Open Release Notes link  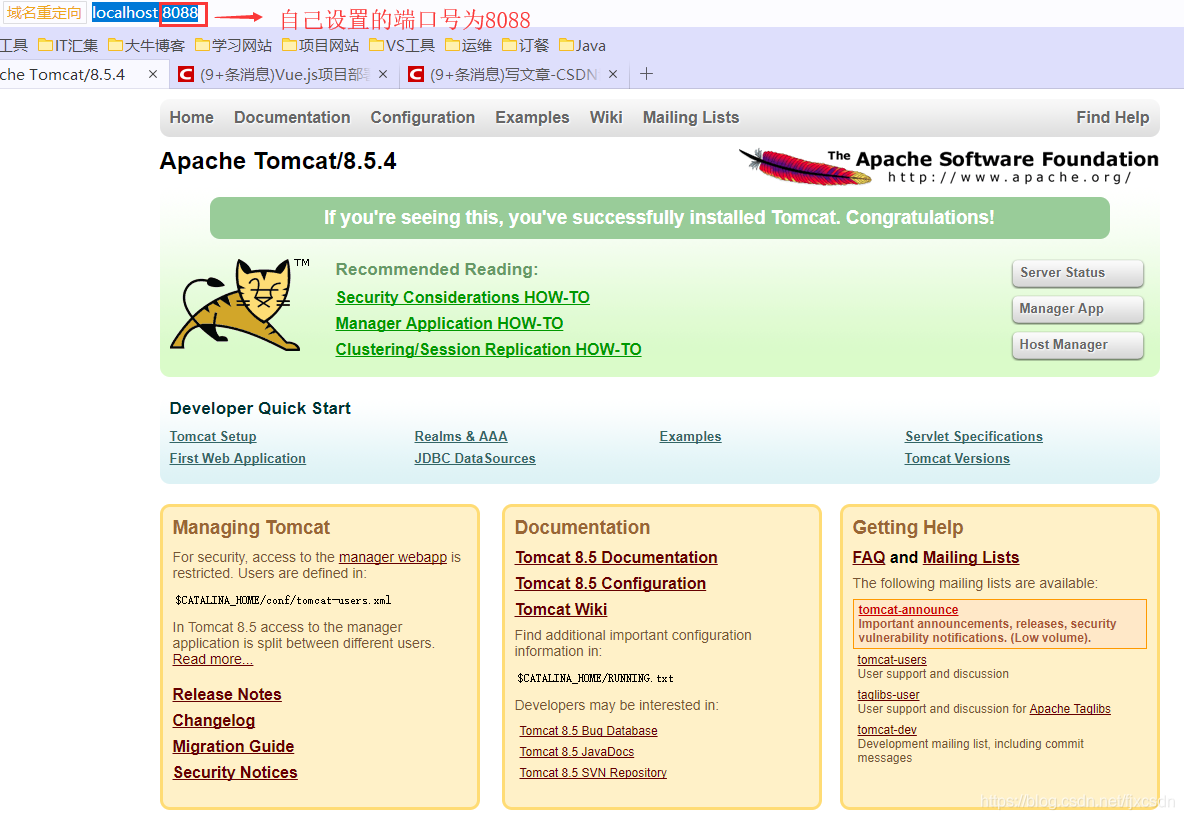click(x=227, y=695)
